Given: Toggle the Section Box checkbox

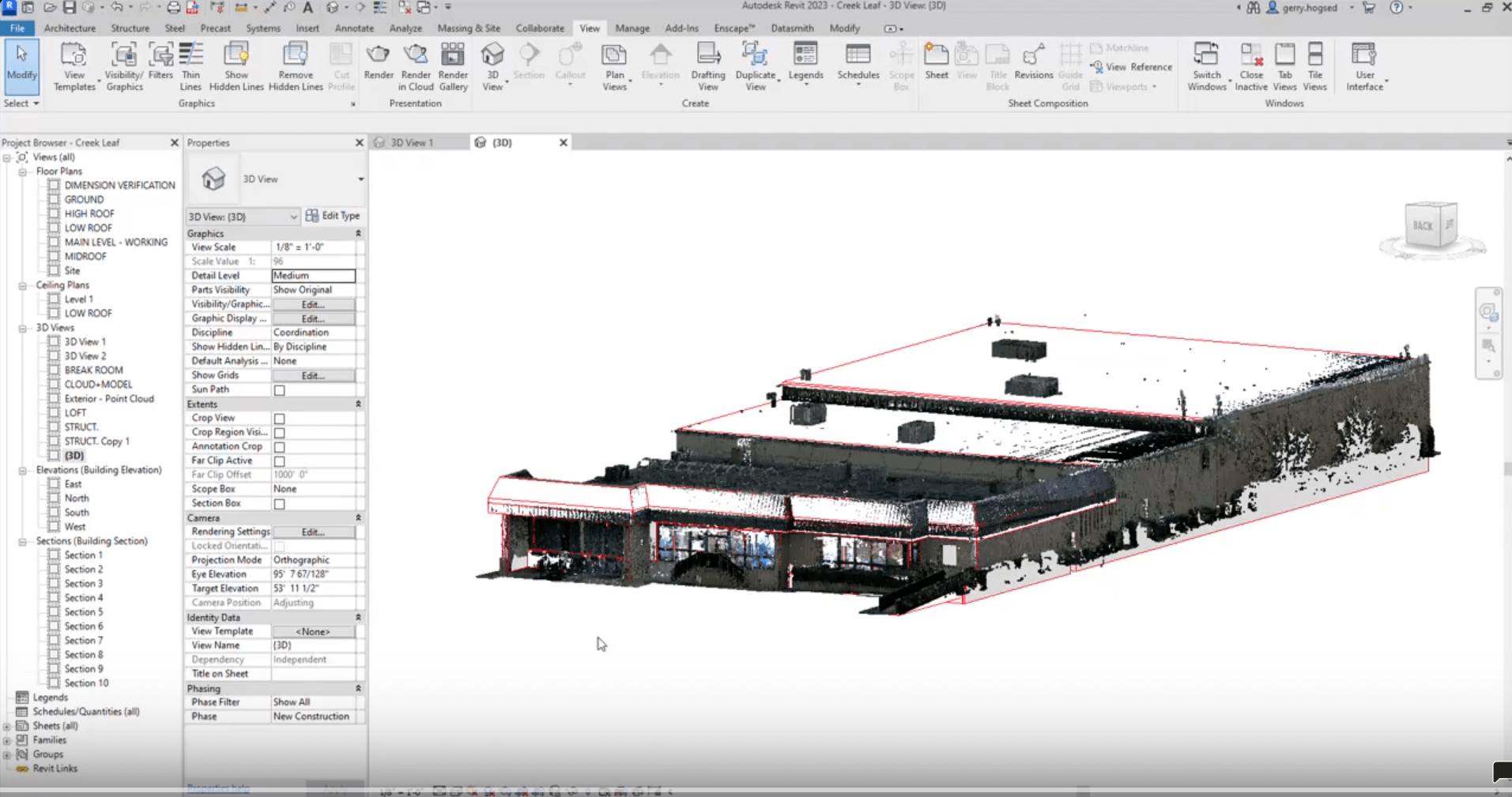Looking at the screenshot, I should [x=280, y=504].
